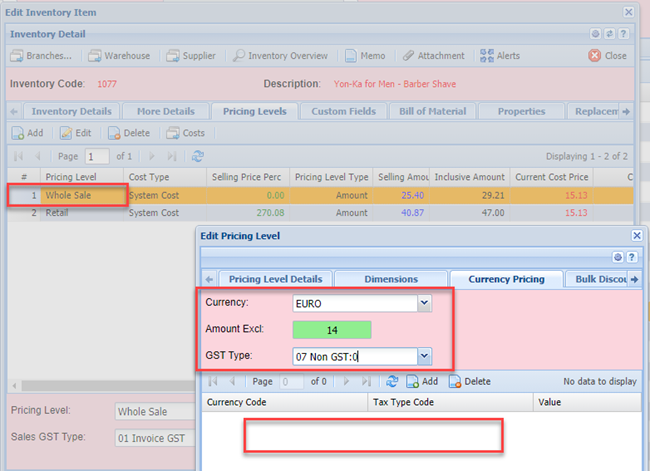Switch to the Dimensions tab
Viewport: 650px width, 471px height.
point(391,279)
